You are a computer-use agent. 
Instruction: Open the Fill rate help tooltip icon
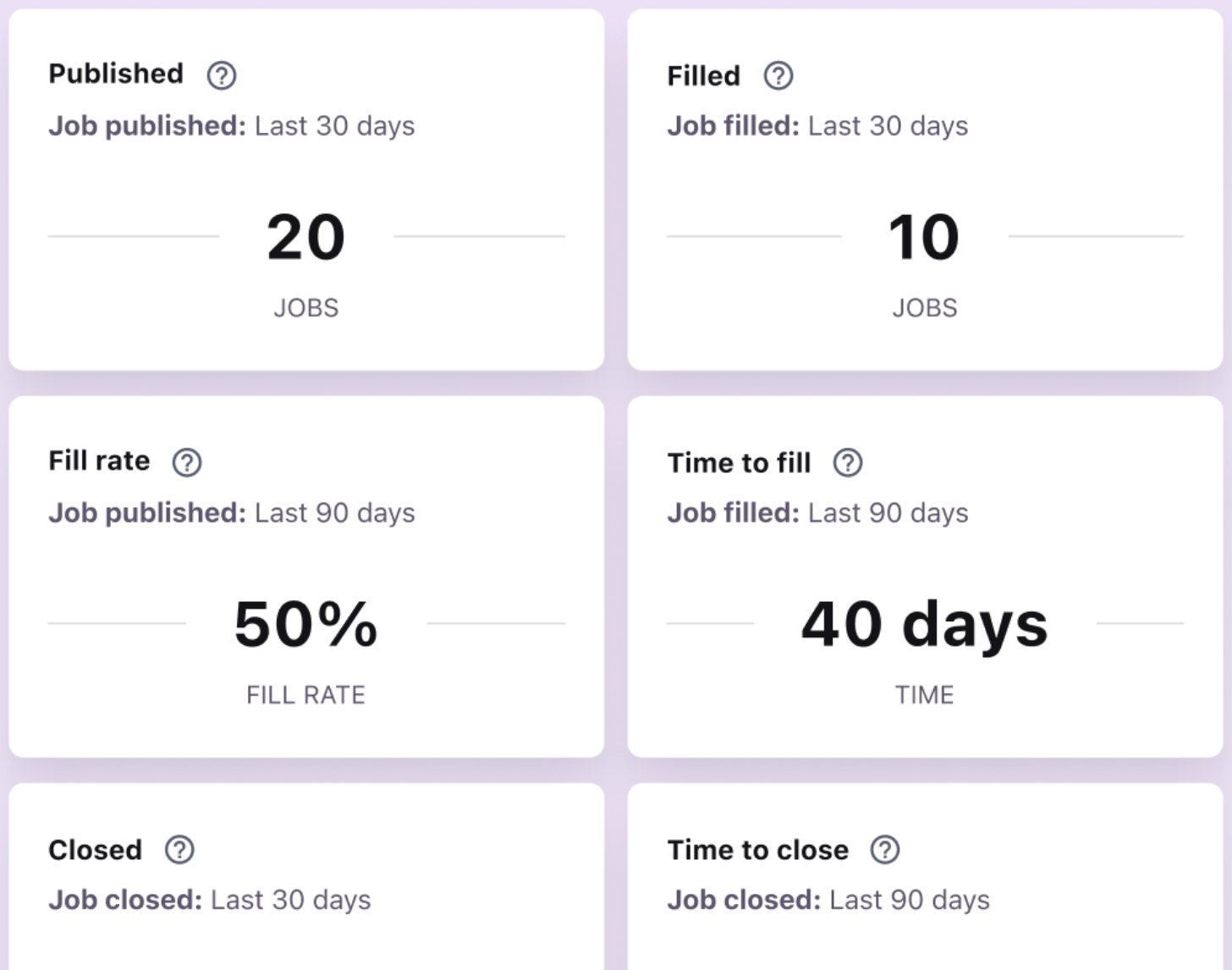click(x=187, y=462)
